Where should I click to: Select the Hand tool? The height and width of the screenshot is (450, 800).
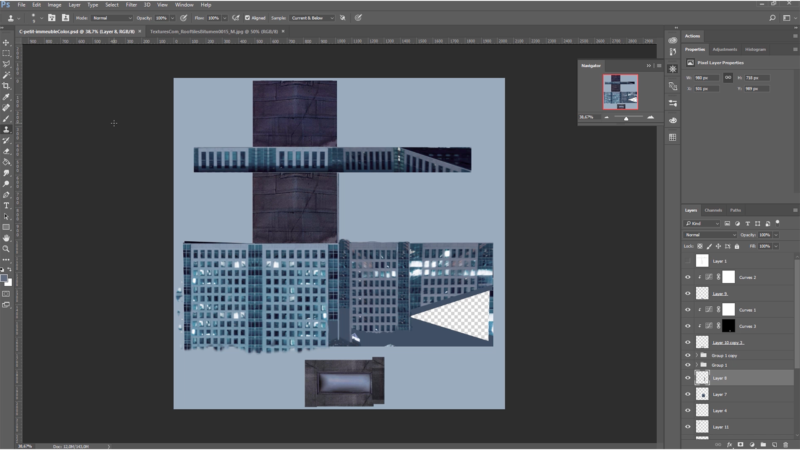coord(6,238)
